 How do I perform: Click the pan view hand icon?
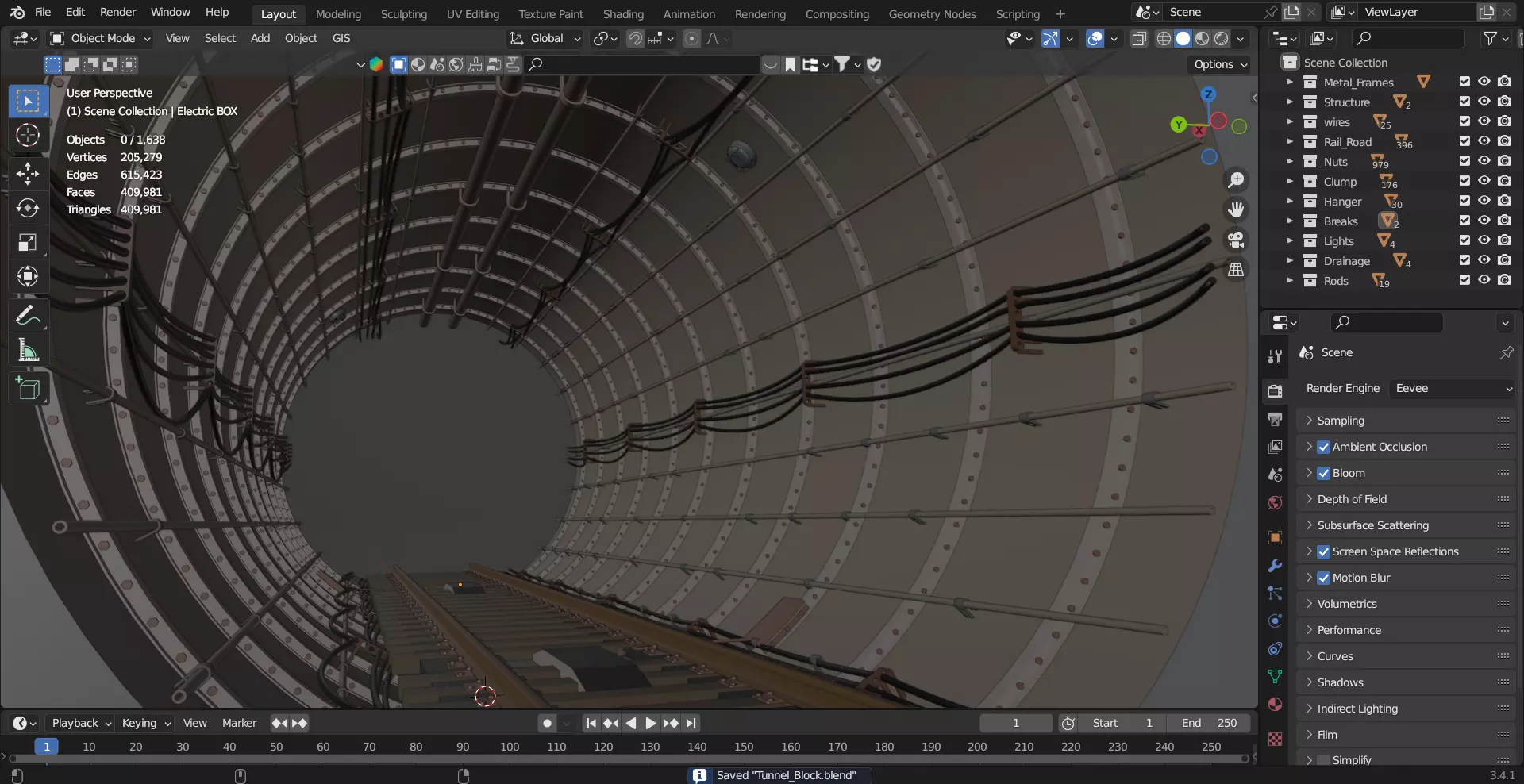1236,209
